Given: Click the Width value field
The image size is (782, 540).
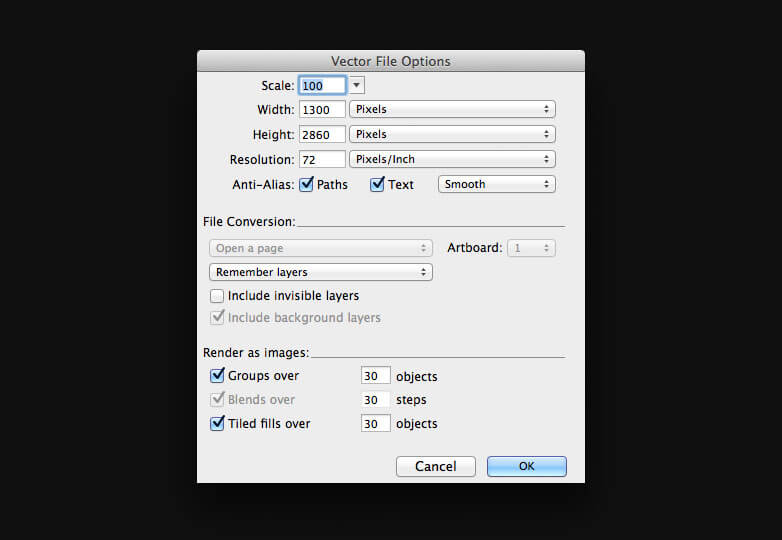Looking at the screenshot, I should tap(322, 109).
